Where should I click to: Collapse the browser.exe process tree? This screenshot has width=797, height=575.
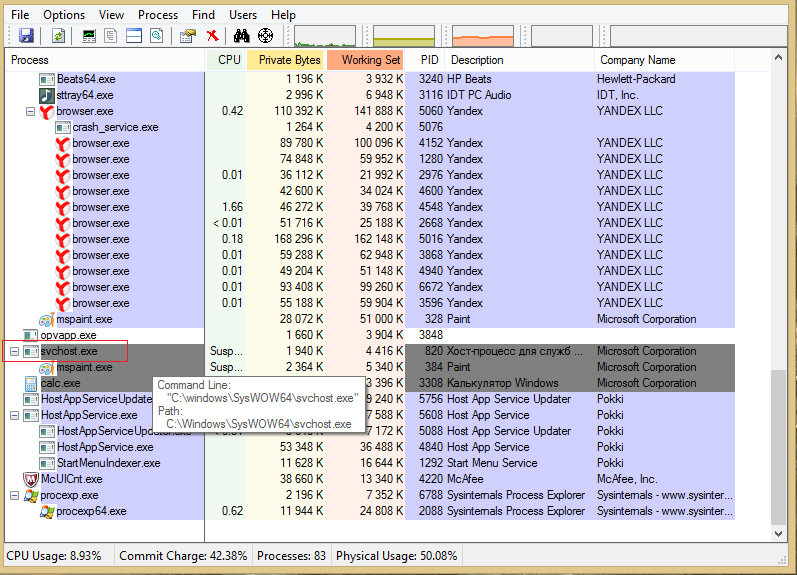(x=30, y=111)
